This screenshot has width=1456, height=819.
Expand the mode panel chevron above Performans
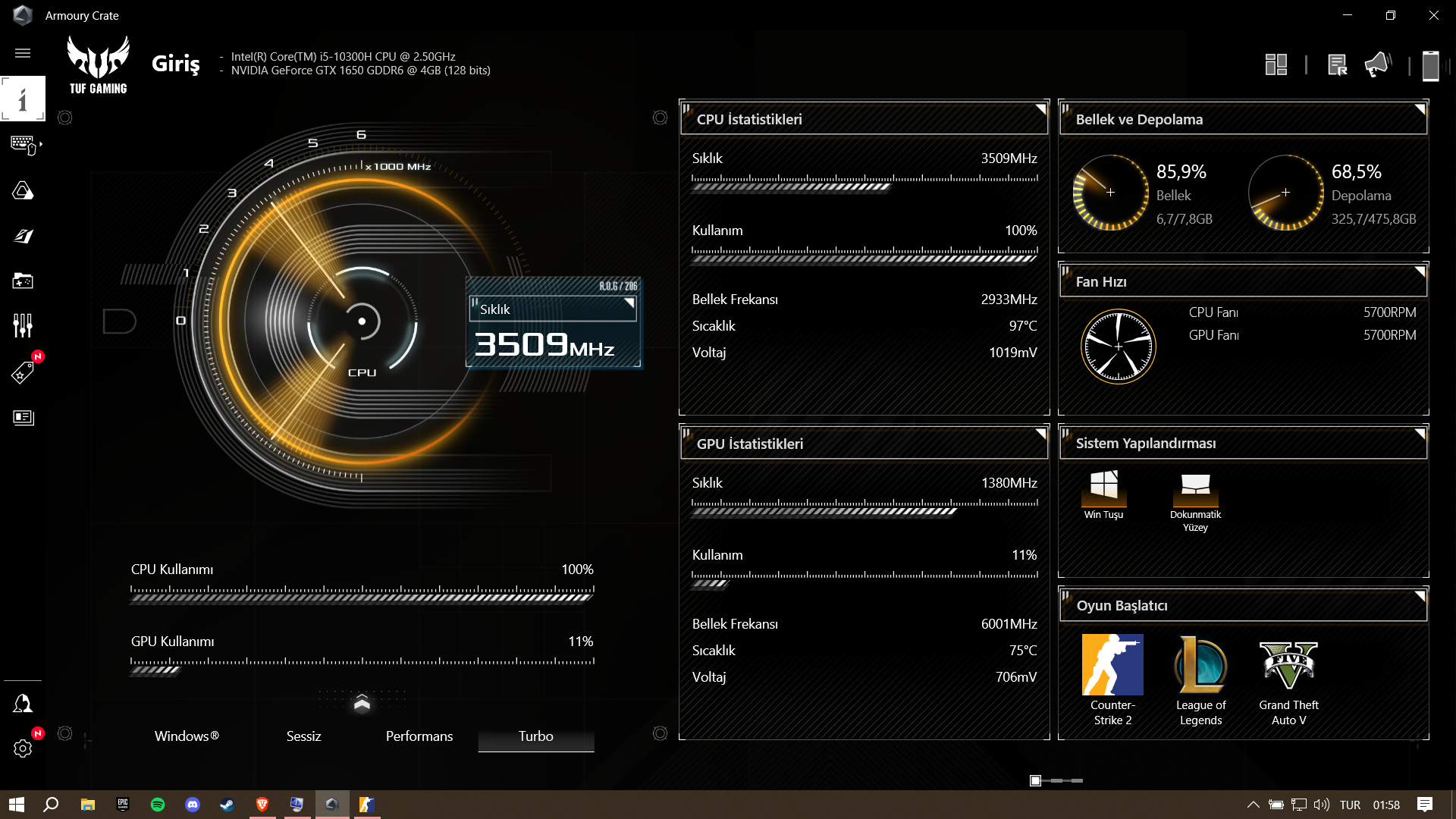coord(362,704)
